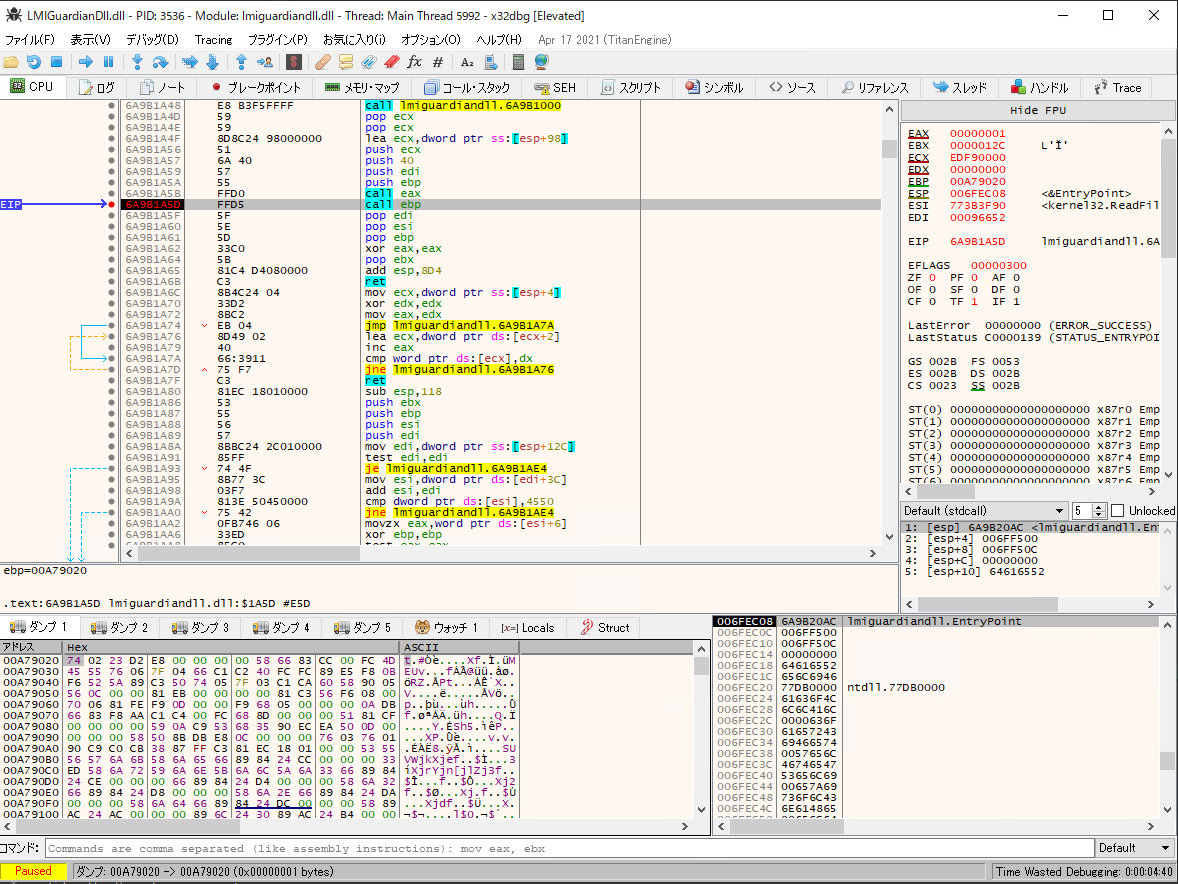Screen dimensions: 1178x884
Task: Click the Open file folder icon
Action: (11, 62)
